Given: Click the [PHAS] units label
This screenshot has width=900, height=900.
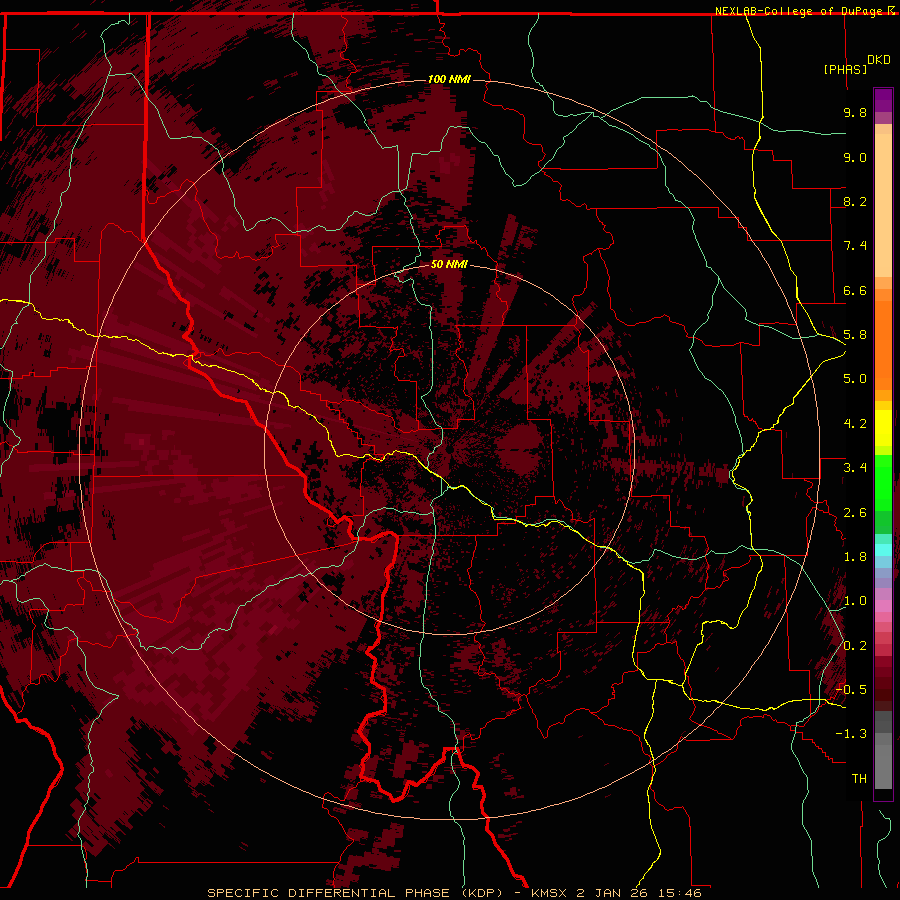Looking at the screenshot, I should (x=845, y=69).
